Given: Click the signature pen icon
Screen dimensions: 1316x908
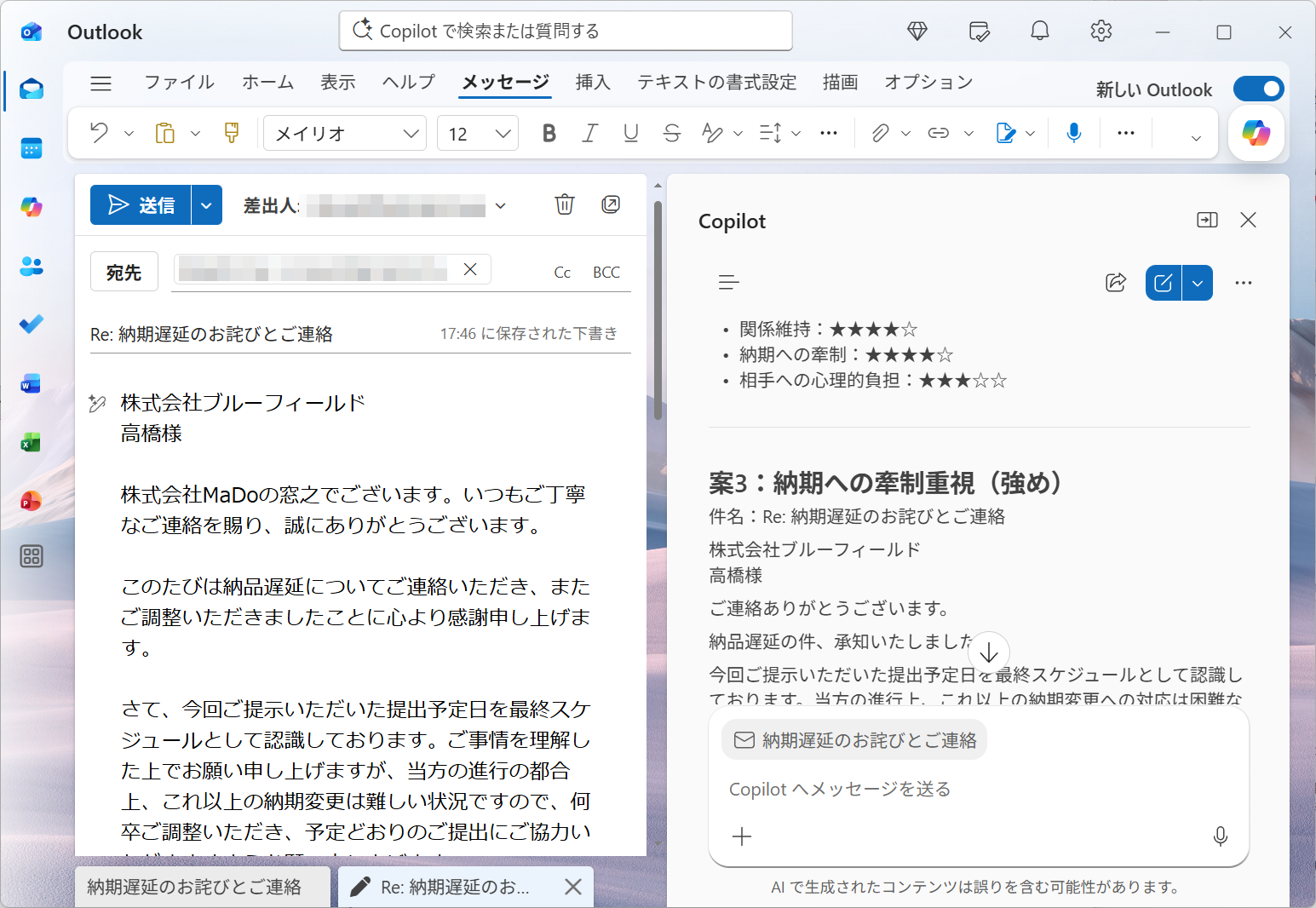Looking at the screenshot, I should tap(1006, 133).
